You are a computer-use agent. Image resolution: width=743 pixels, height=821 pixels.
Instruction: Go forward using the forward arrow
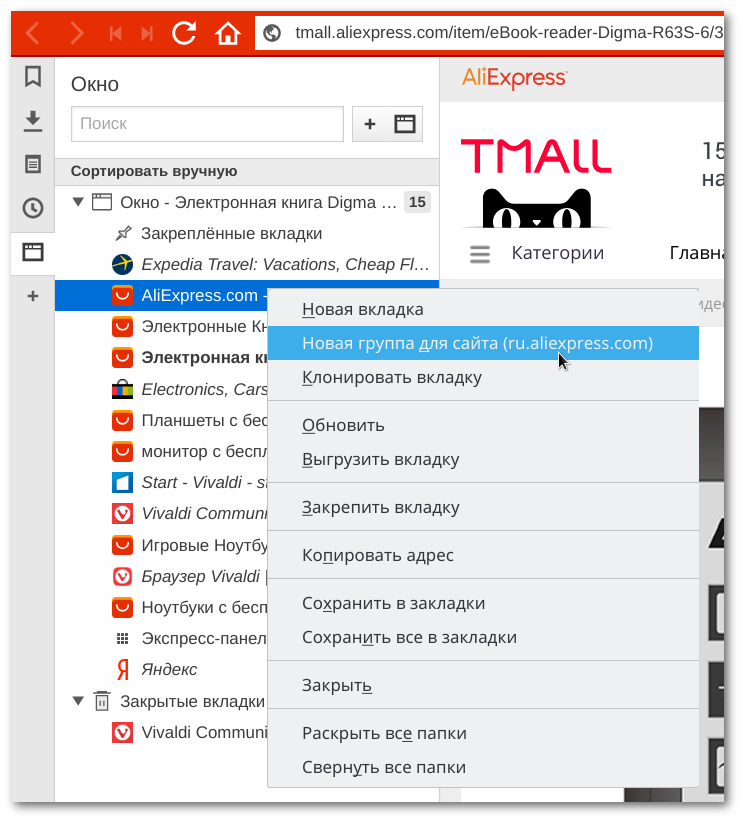point(77,34)
